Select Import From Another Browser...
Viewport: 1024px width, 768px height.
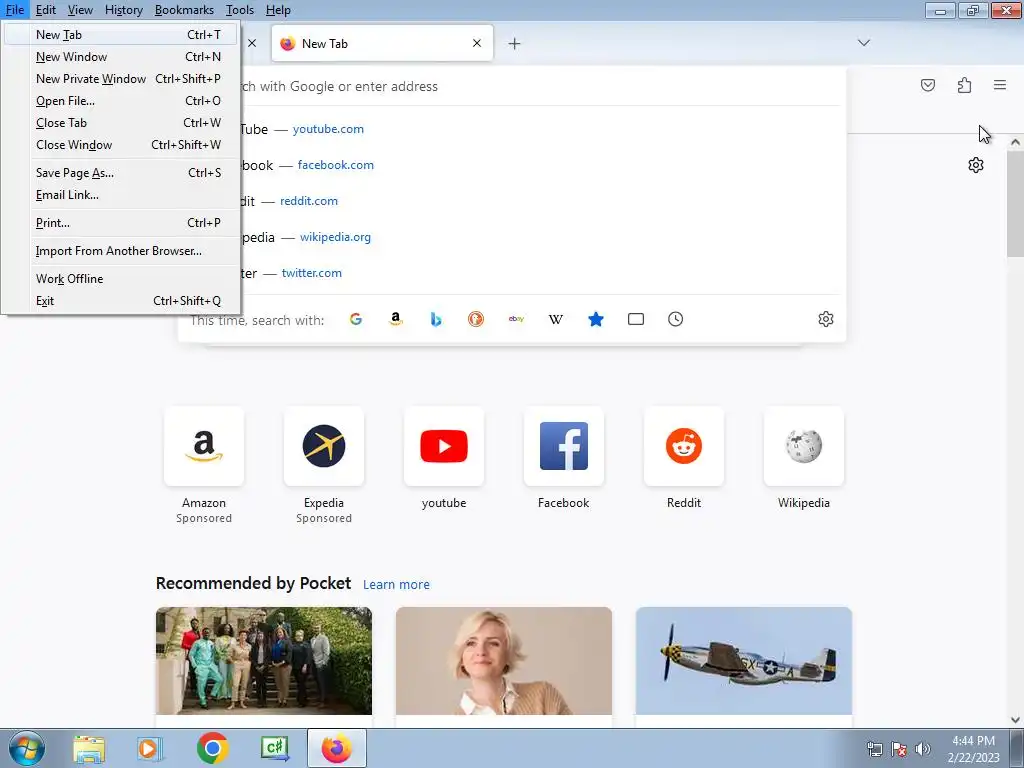121,251
